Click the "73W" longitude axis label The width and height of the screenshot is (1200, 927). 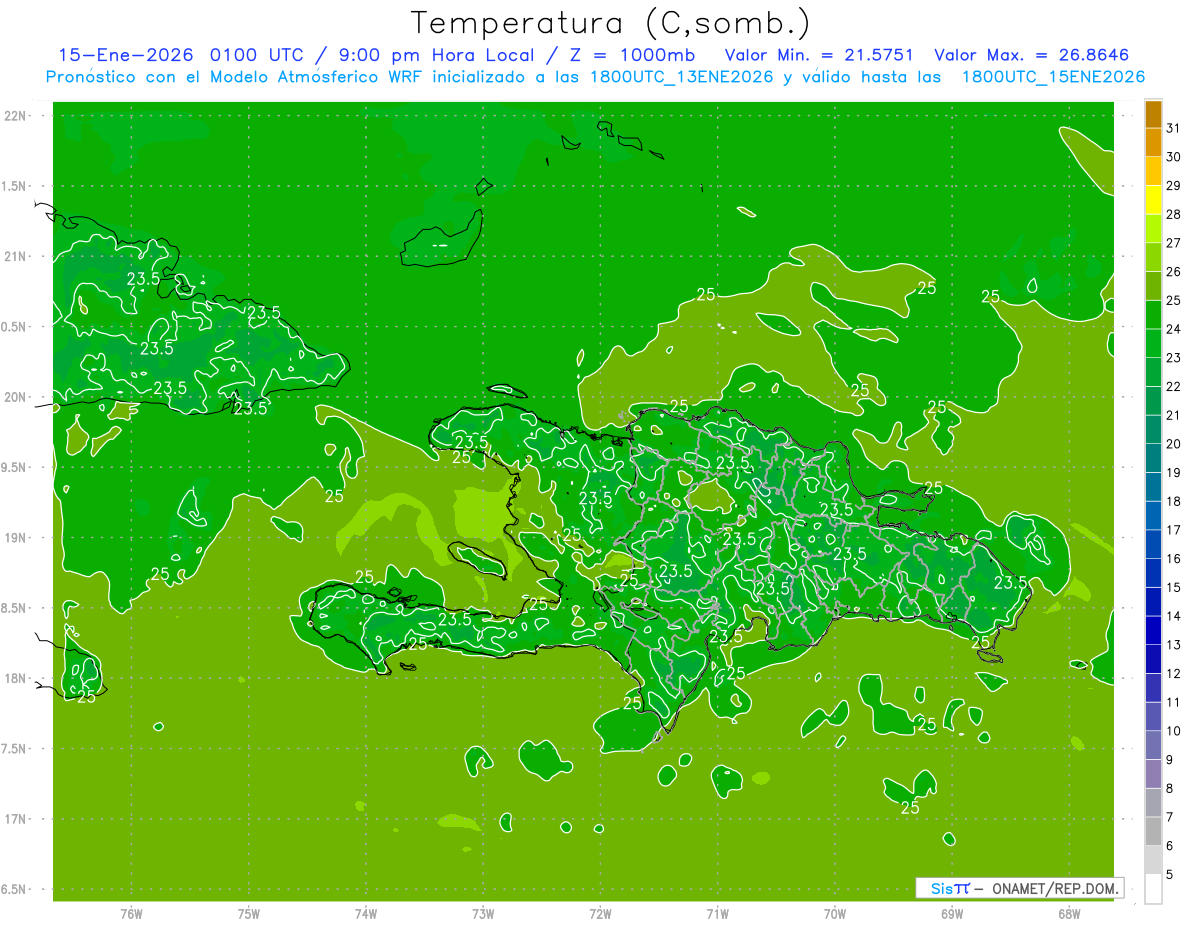(x=483, y=913)
